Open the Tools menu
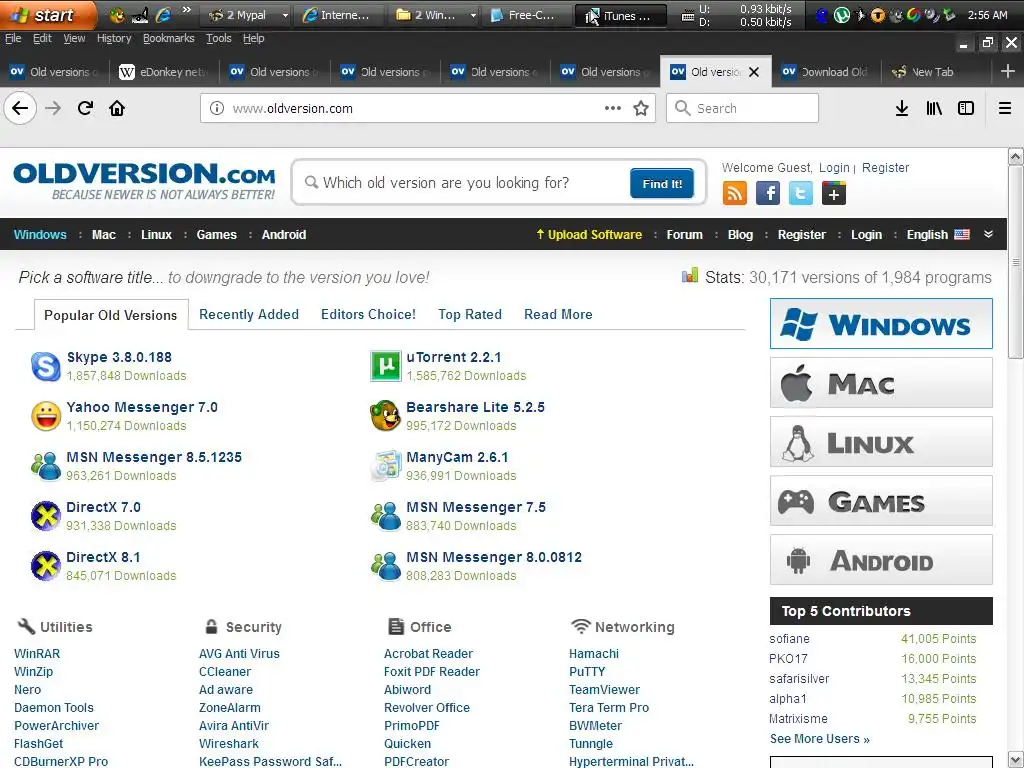The height and width of the screenshot is (768, 1024). tap(219, 39)
